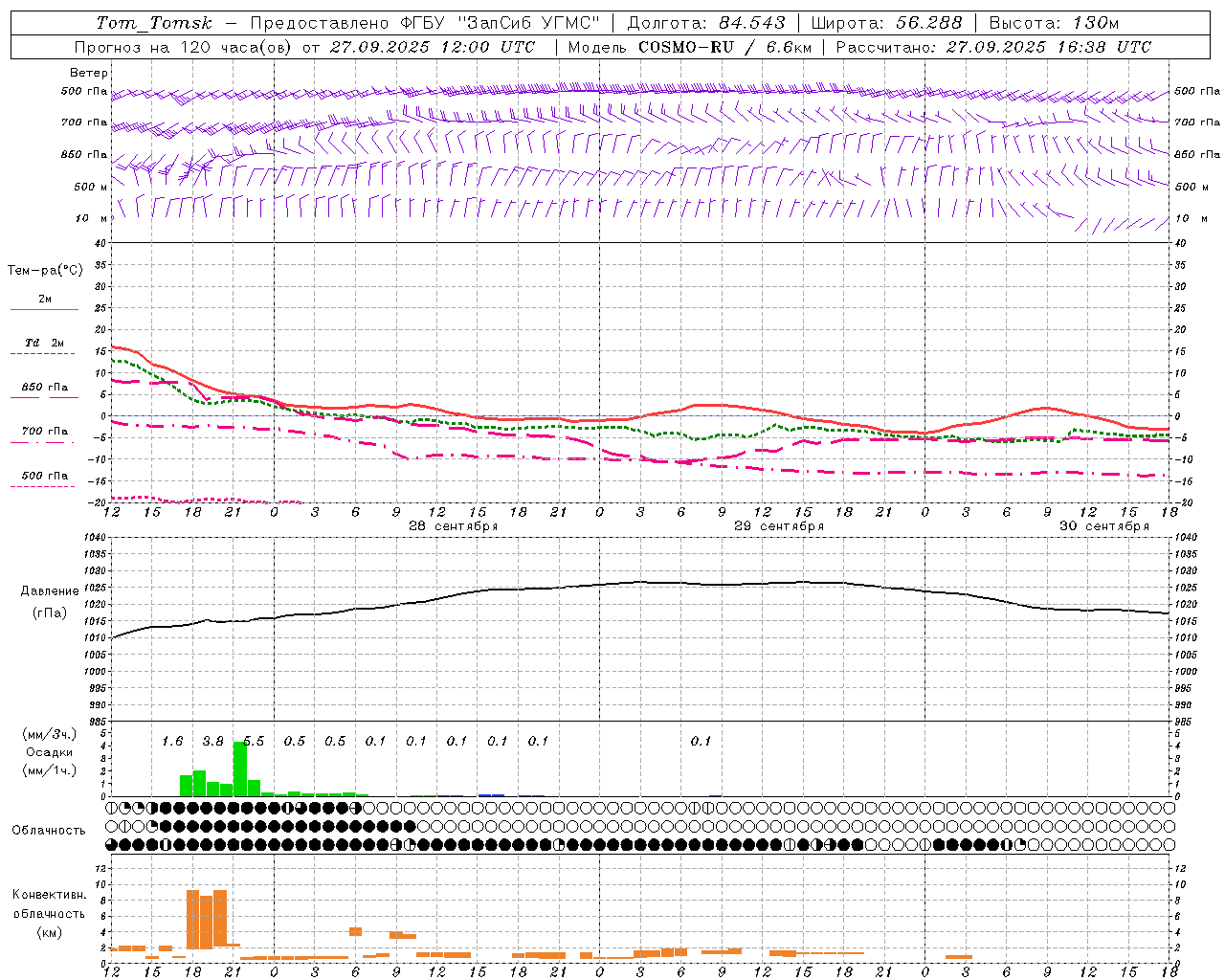Click the Tom_Tomsk station title

tap(154, 23)
